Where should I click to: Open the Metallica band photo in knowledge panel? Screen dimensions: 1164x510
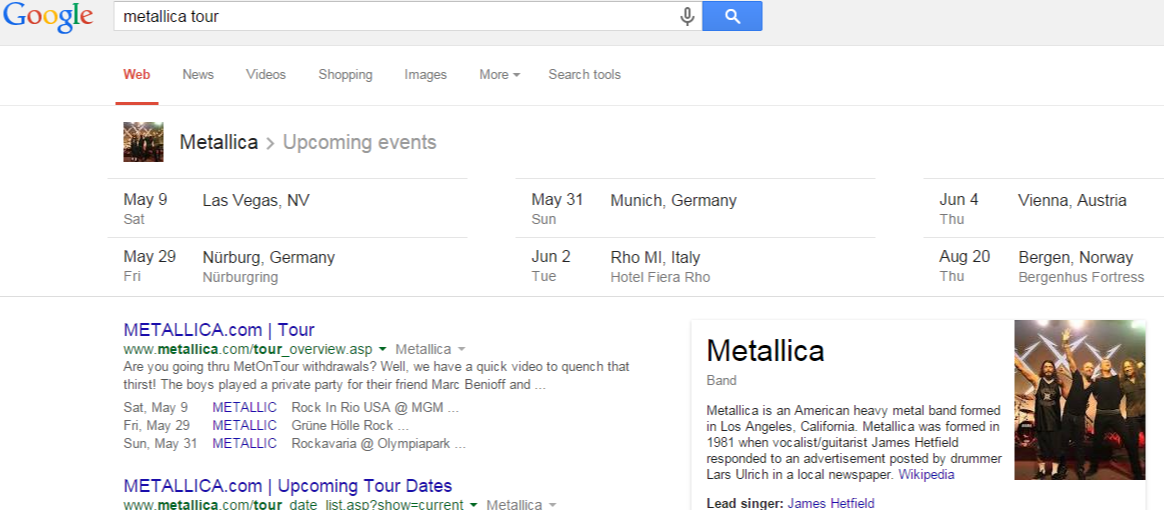[1079, 399]
